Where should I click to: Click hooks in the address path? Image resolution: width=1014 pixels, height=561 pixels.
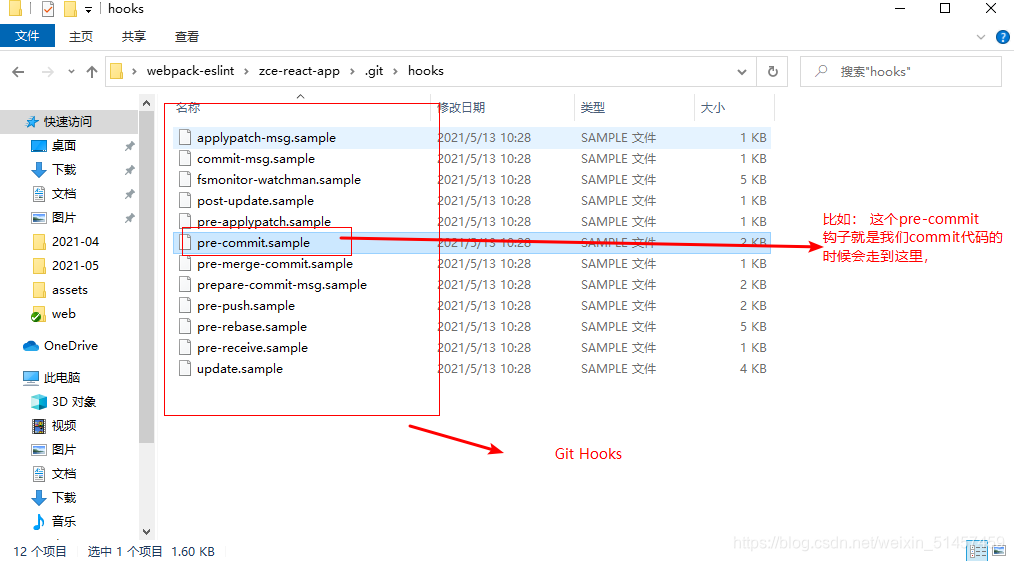426,71
